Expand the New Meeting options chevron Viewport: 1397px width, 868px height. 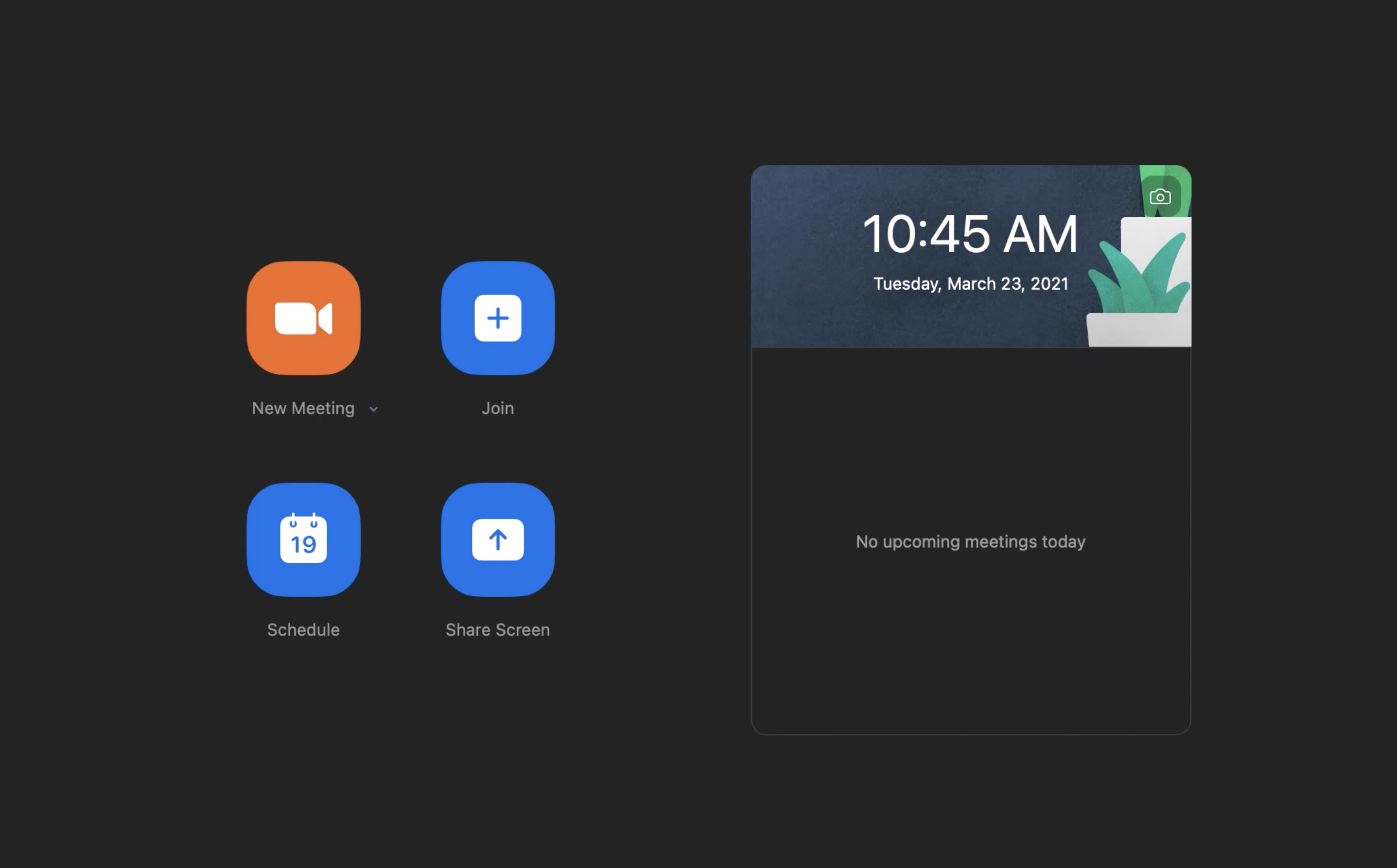[373, 409]
